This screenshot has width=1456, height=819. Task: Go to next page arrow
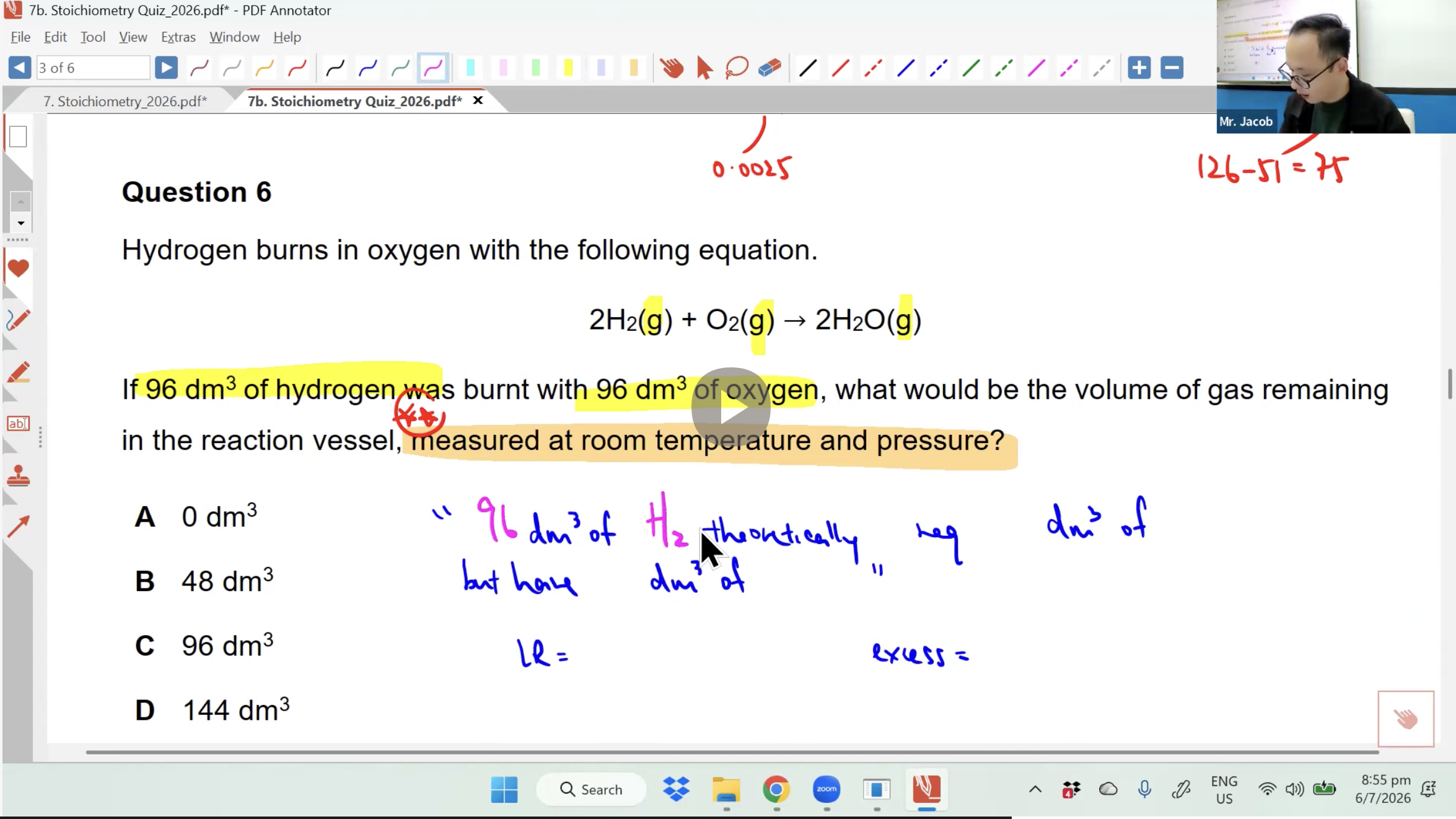[165, 68]
